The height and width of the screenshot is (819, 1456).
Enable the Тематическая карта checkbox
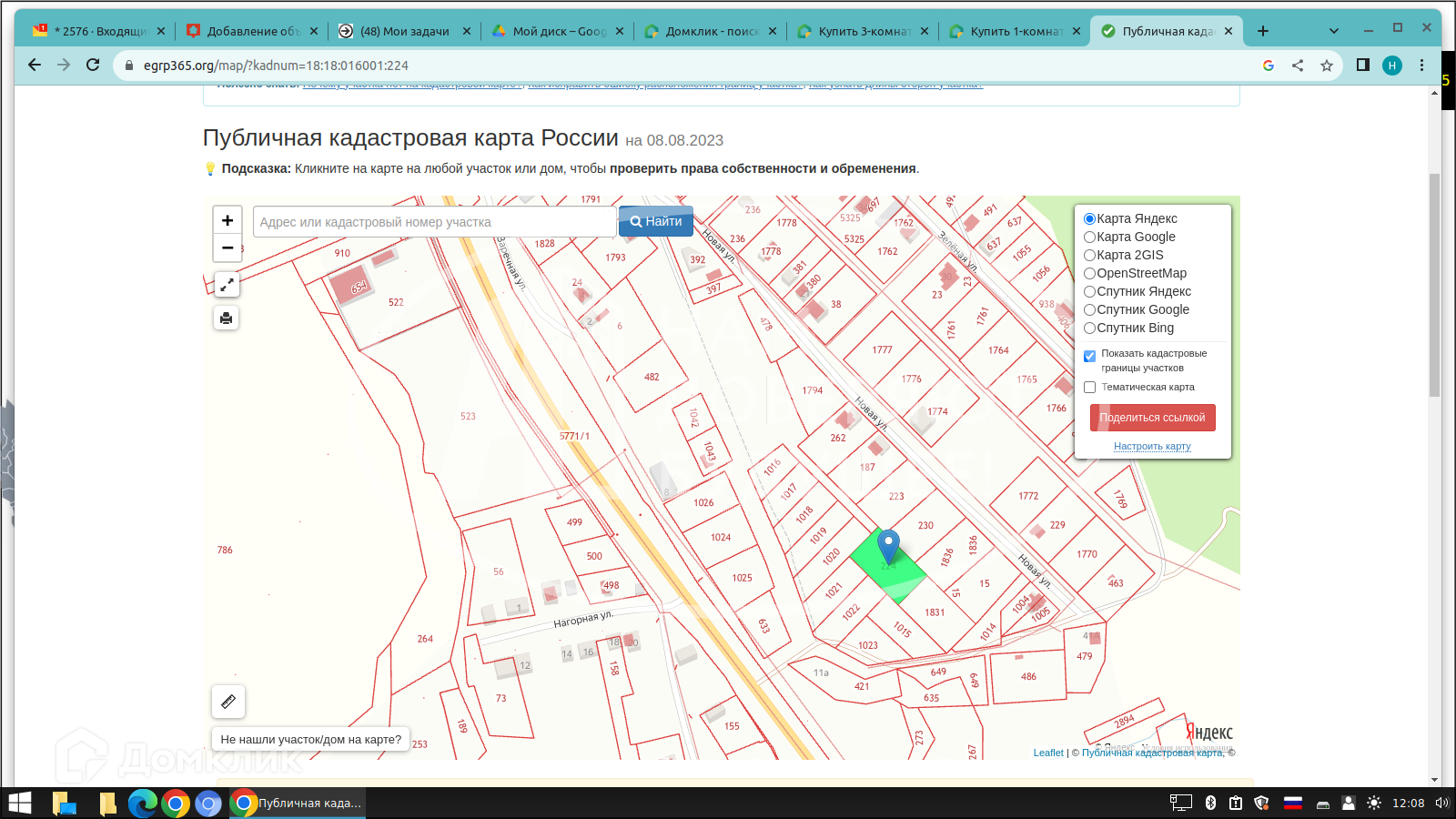[1089, 388]
